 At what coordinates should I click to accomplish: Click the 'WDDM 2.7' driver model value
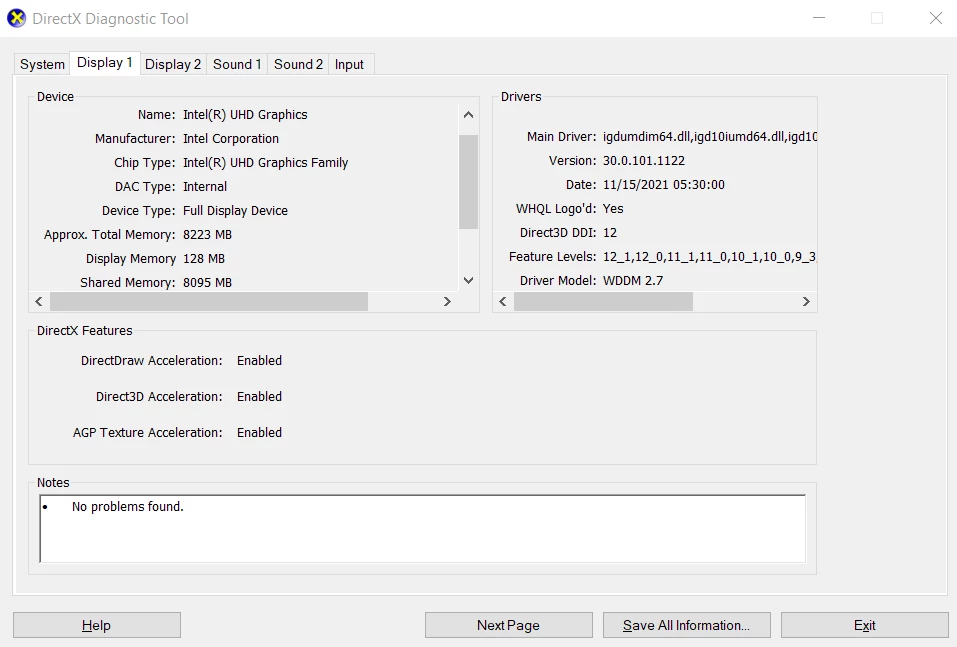tap(633, 281)
